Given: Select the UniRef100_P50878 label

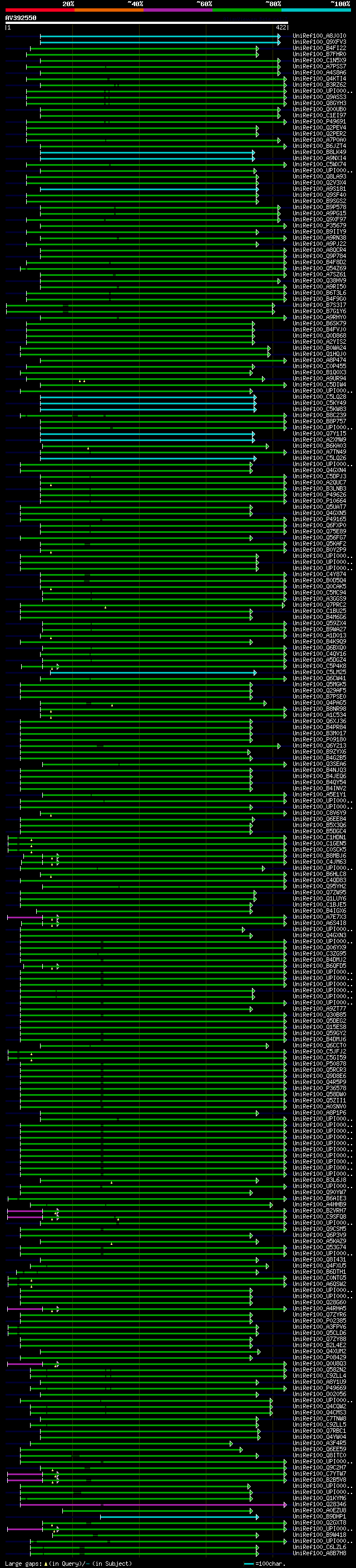Looking at the screenshot, I should tap(319, 1064).
